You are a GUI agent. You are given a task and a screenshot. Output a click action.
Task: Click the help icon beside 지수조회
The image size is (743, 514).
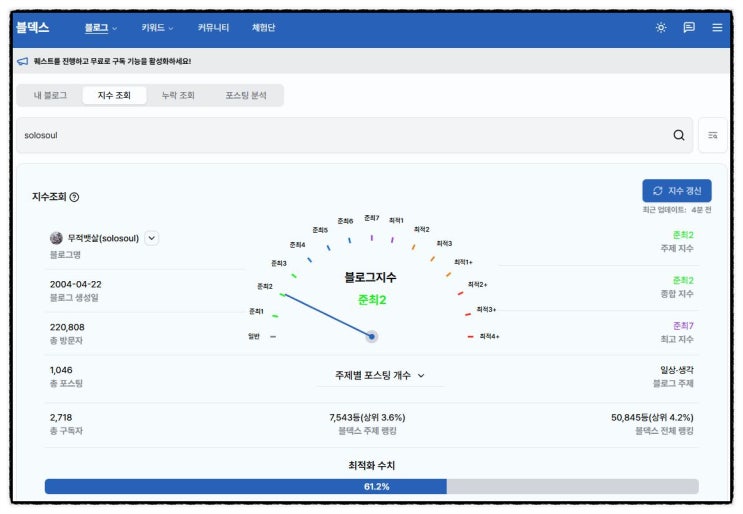pos(74,197)
